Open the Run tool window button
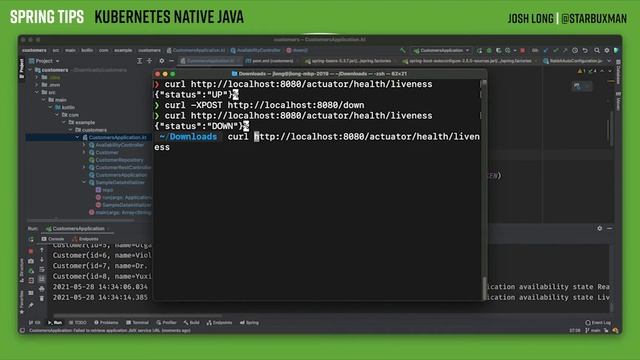 click(x=55, y=322)
